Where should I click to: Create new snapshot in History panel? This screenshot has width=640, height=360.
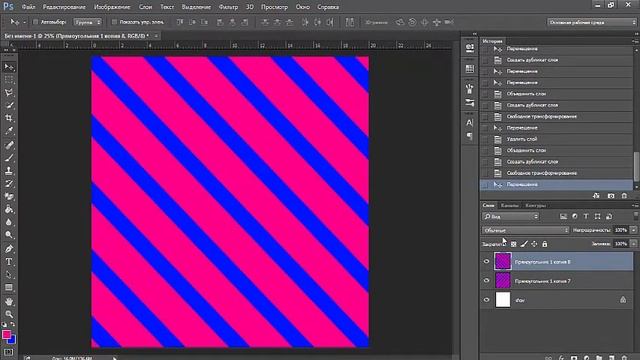(611, 196)
